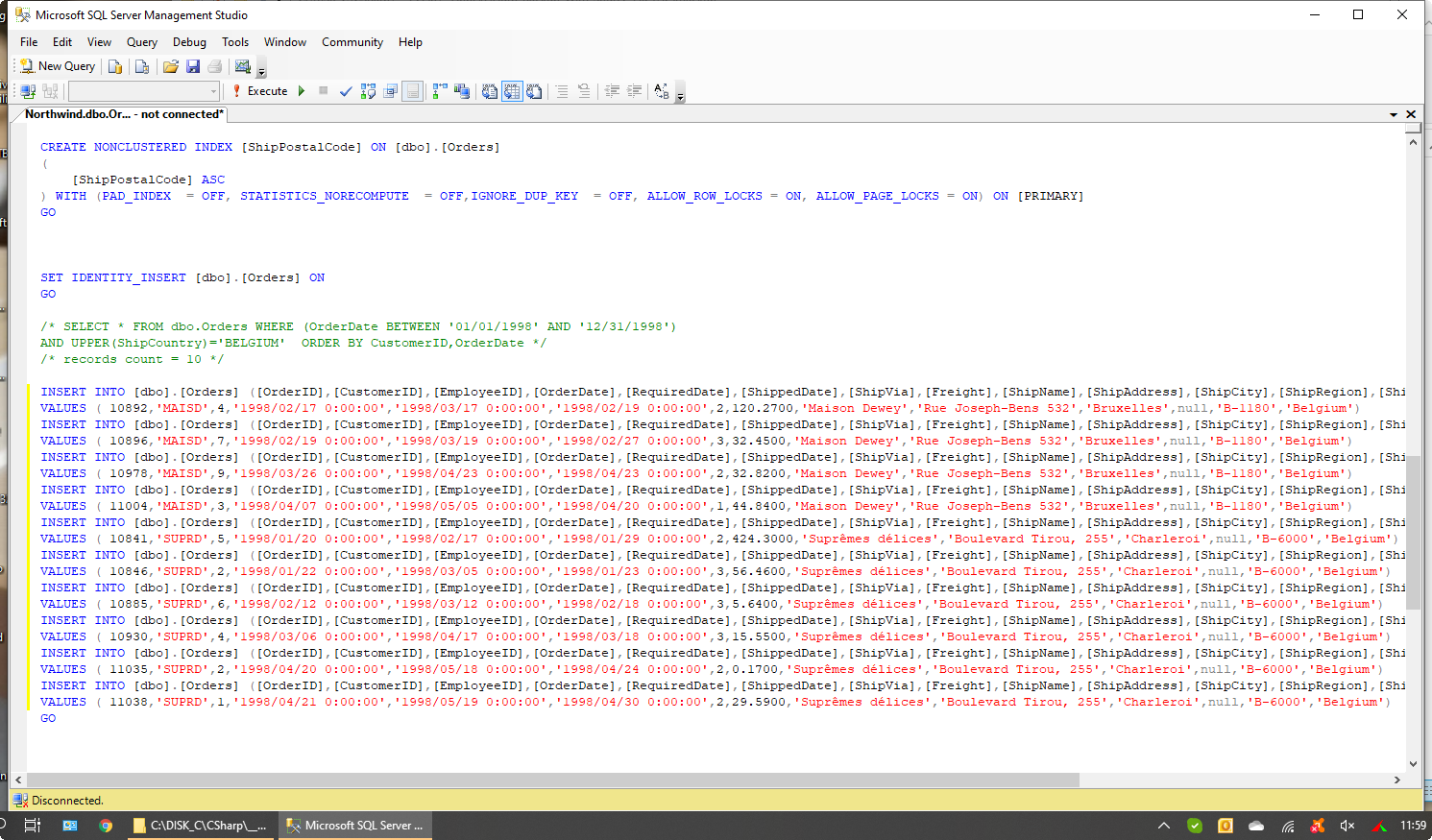Open the Edit menu
This screenshot has height=840, width=1432.
62,42
